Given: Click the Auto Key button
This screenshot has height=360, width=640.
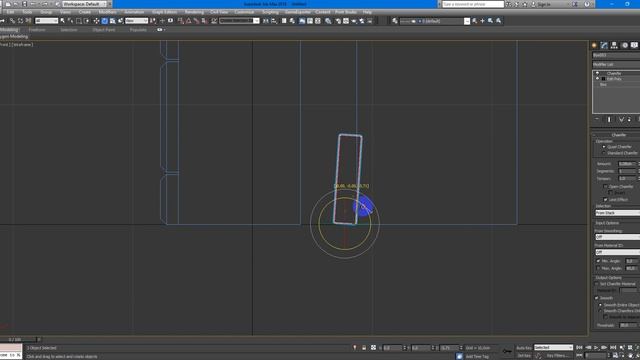Looking at the screenshot, I should pyautogui.click(x=524, y=348).
